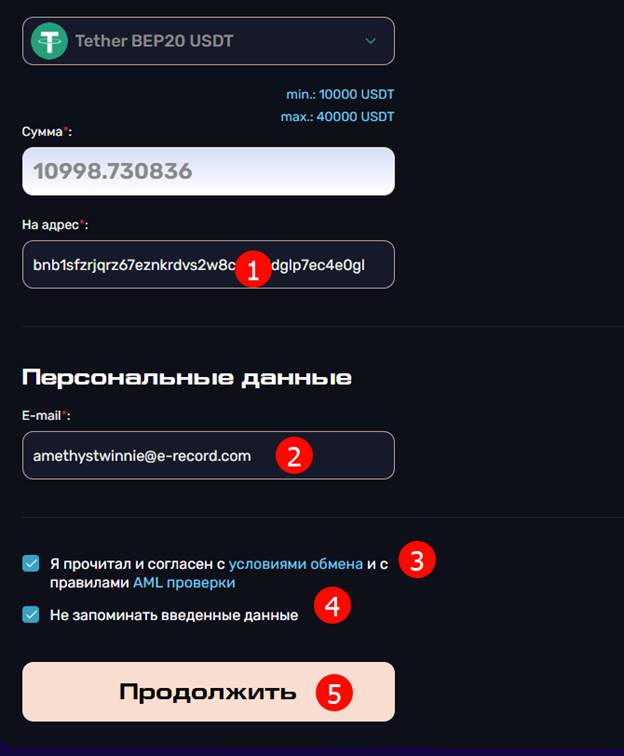Expand the currency dropdown chevron arrow

point(370,41)
